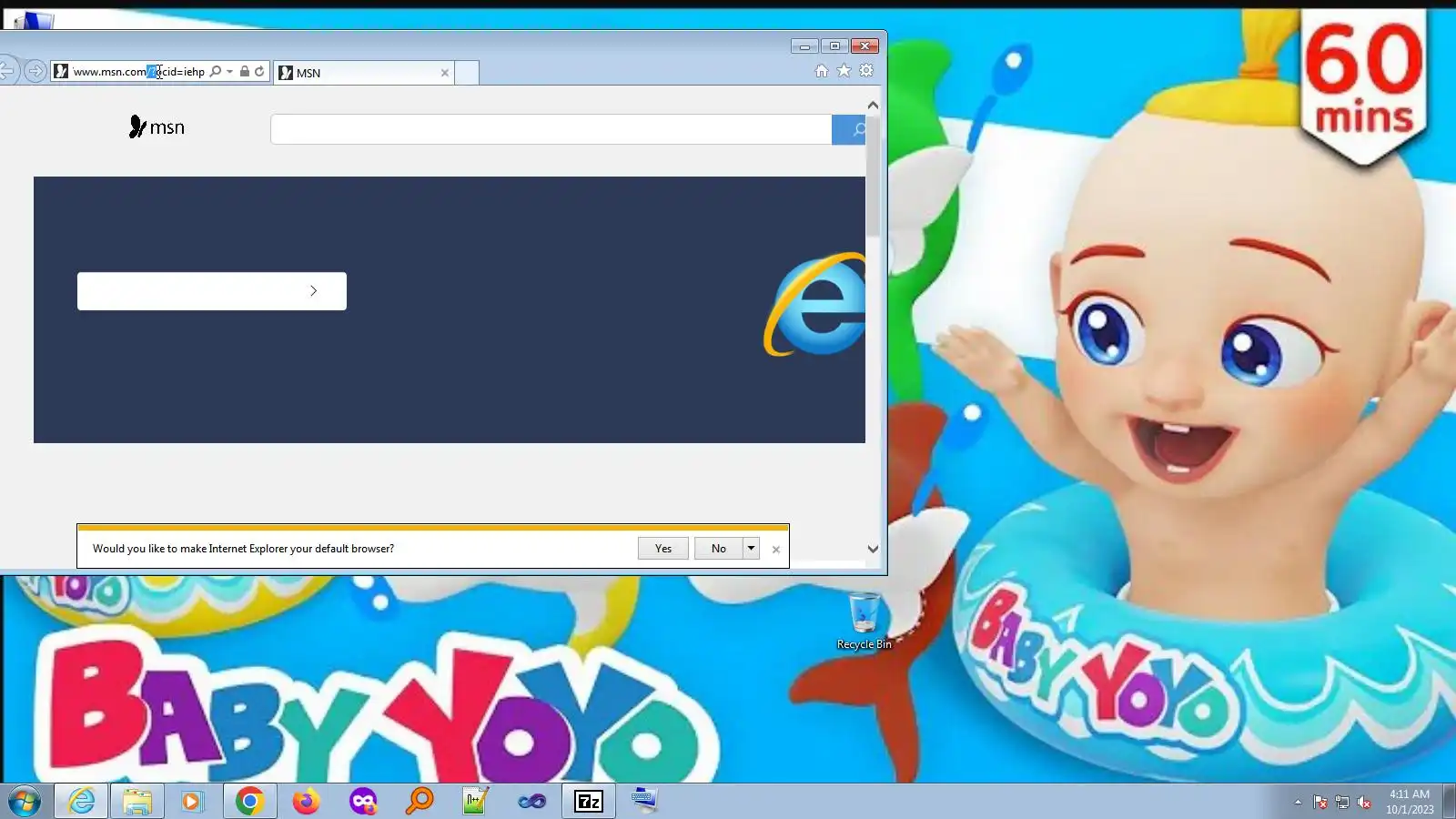This screenshot has width=1456, height=819.
Task: Click the Show Desktop strip on taskbar
Action: click(x=1450, y=802)
